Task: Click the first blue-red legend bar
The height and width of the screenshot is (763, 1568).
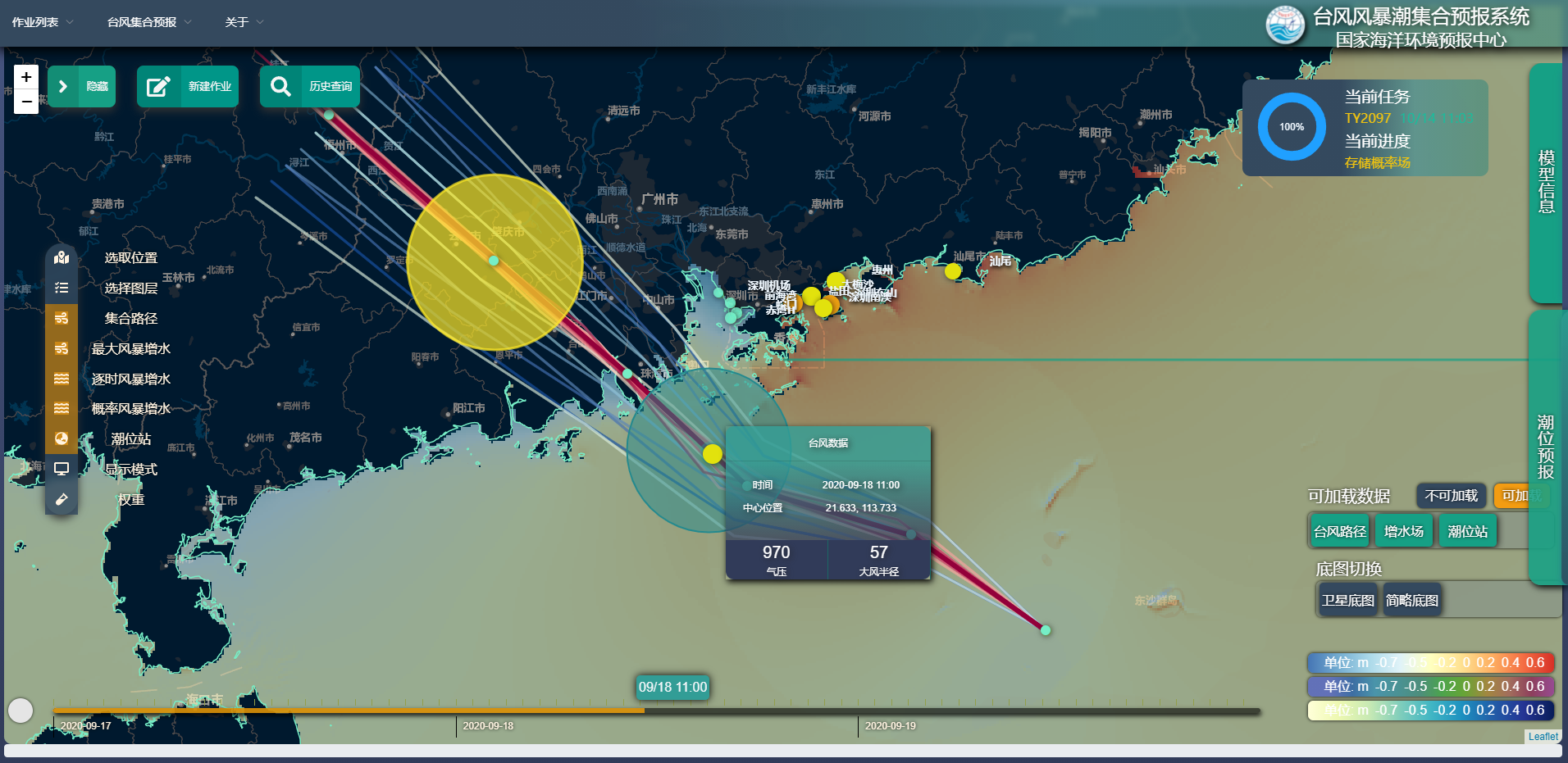Action: pyautogui.click(x=1430, y=662)
